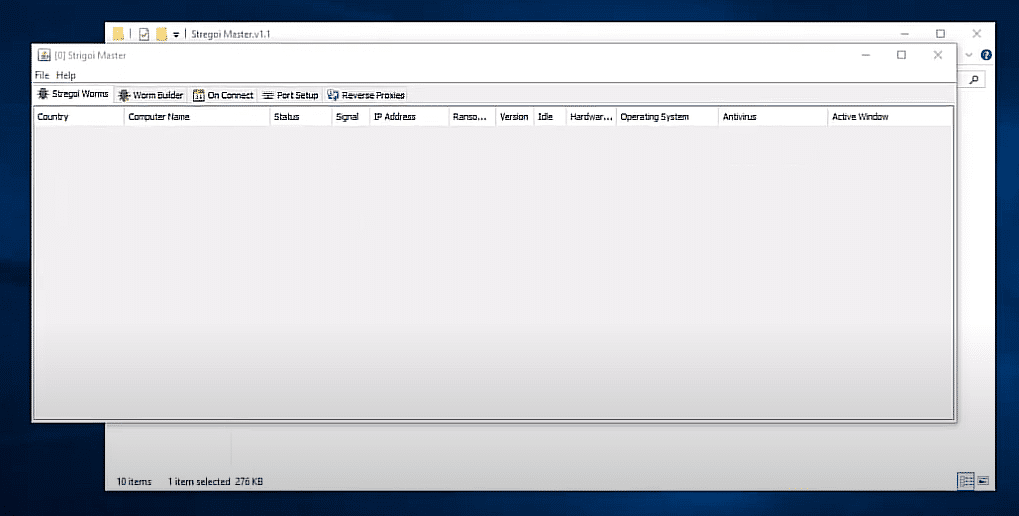Image resolution: width=1019 pixels, height=516 pixels.
Task: Go to the Port Setup tab
Action: click(x=290, y=96)
